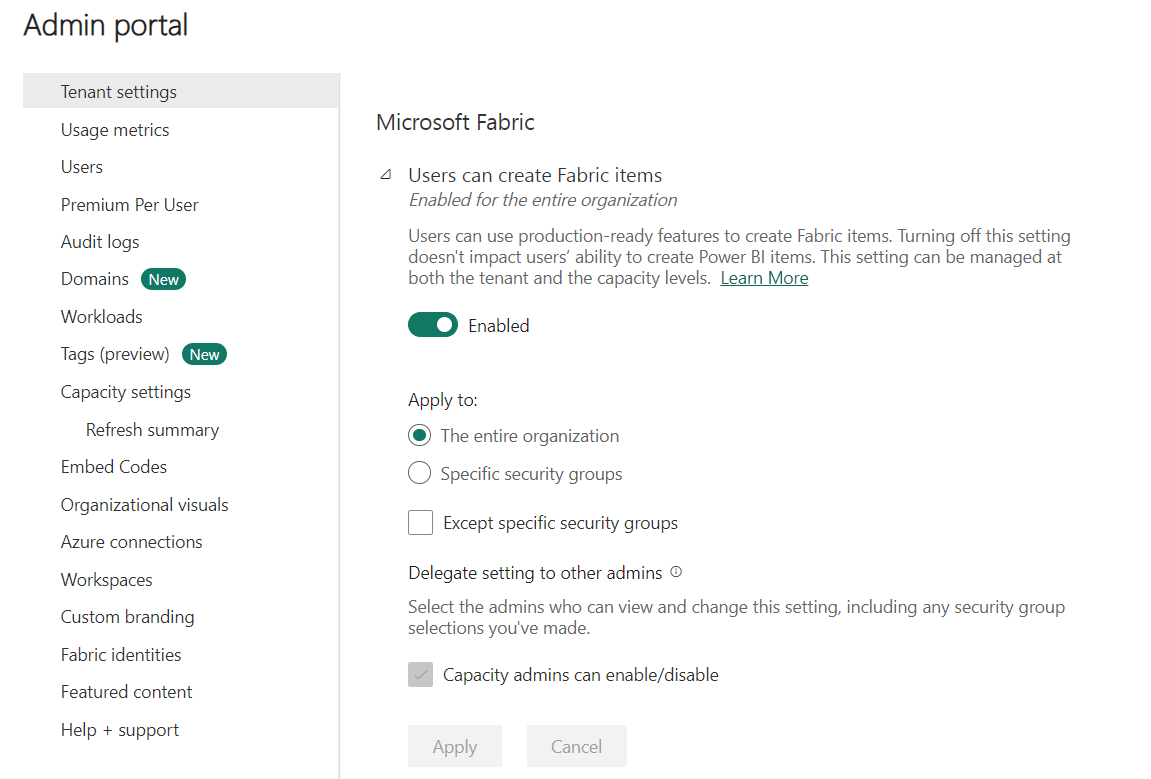Viewport: 1151px width, 779px height.
Task: Open the Users section
Action: [81, 167]
